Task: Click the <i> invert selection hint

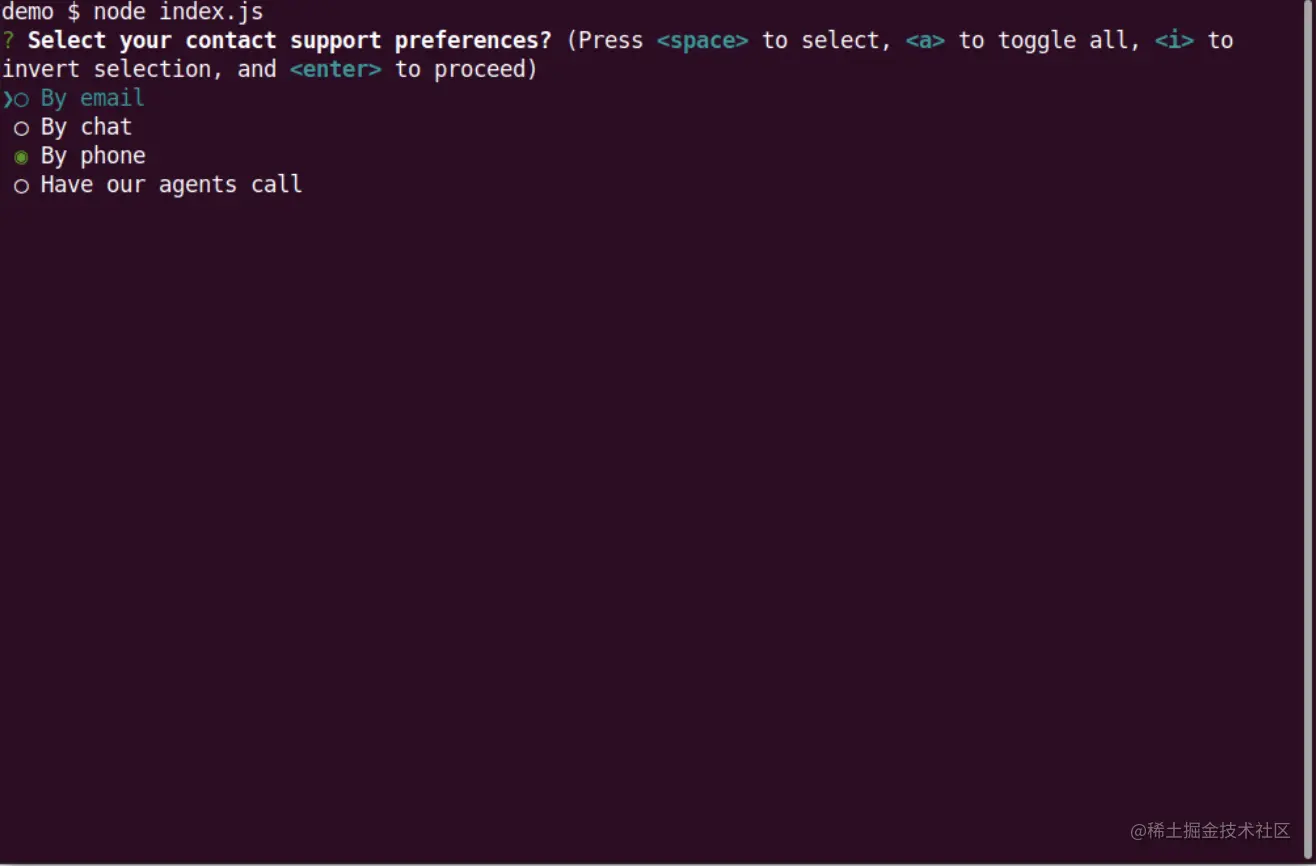Action: 1174,41
